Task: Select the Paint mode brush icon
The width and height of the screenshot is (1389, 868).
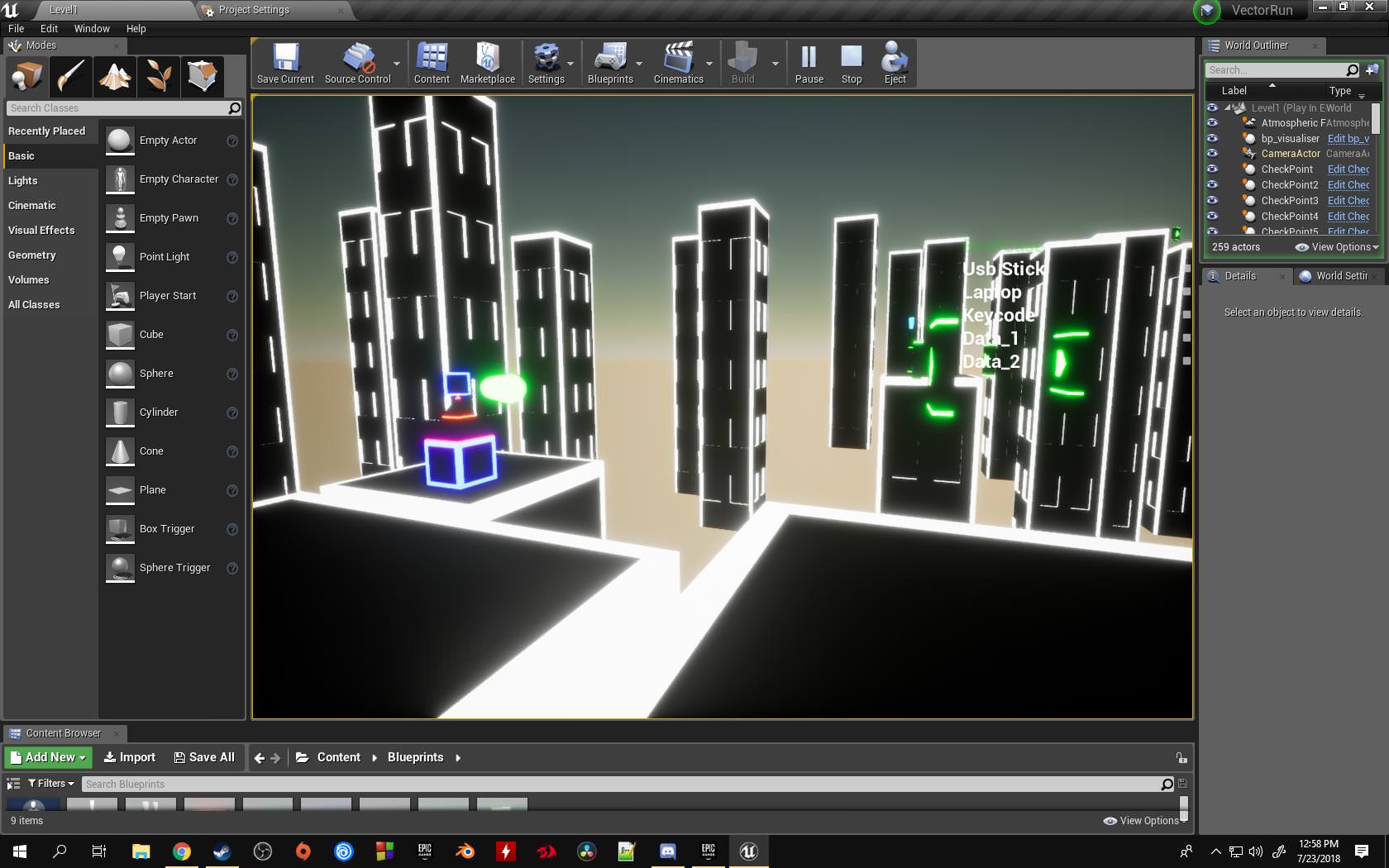Action: pyautogui.click(x=71, y=76)
